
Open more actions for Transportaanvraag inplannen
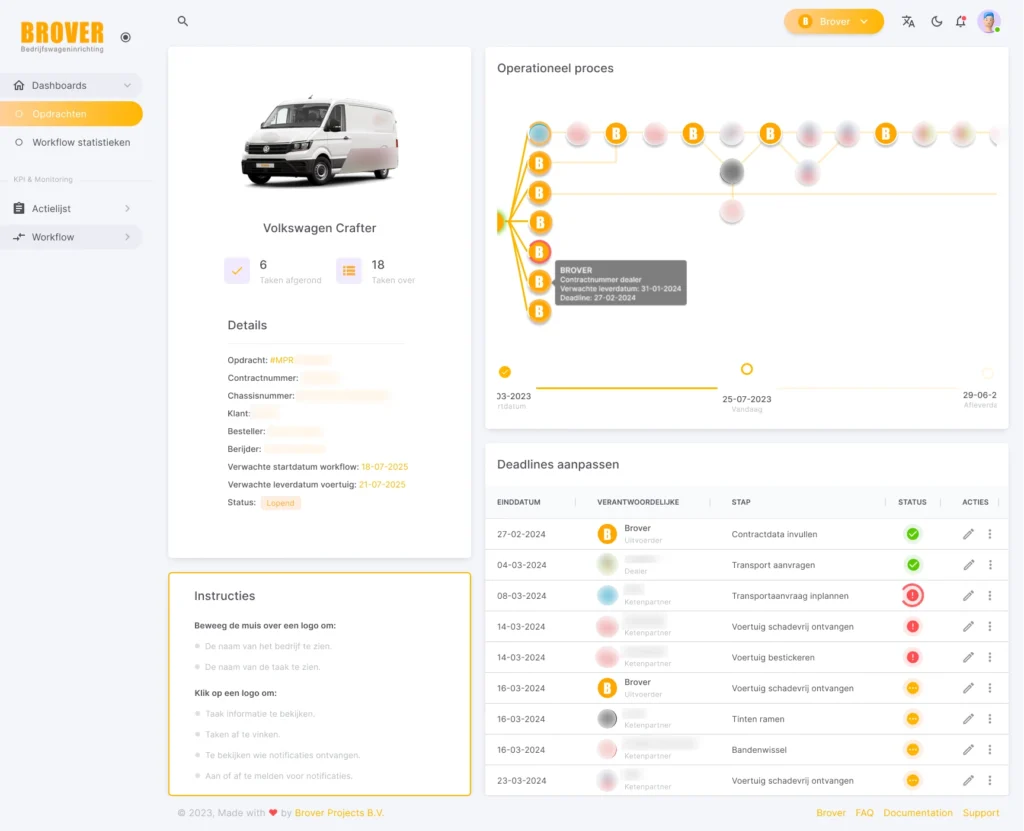[990, 596]
